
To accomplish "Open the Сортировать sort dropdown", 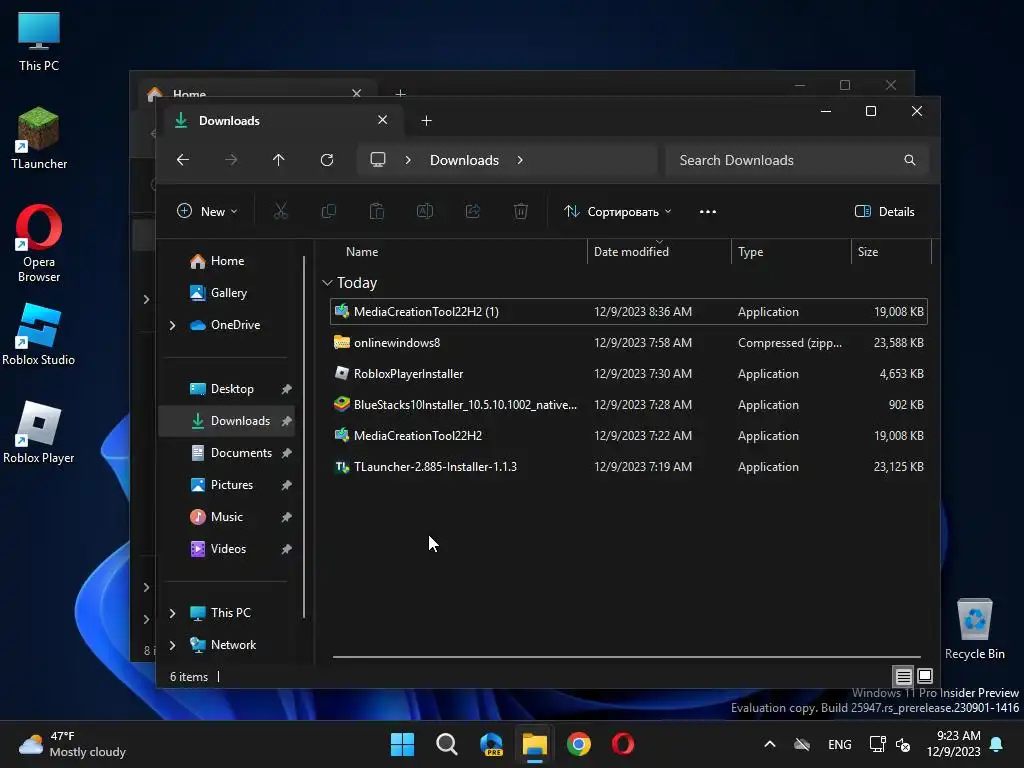I will point(617,212).
